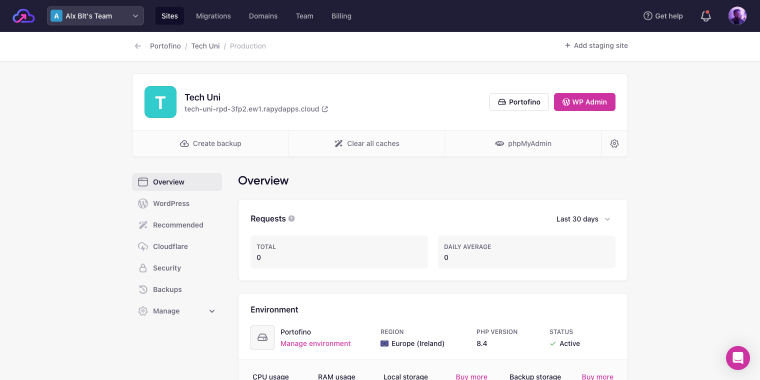Image resolution: width=760 pixels, height=380 pixels.
Task: Open site settings gear icon
Action: [x=615, y=143]
